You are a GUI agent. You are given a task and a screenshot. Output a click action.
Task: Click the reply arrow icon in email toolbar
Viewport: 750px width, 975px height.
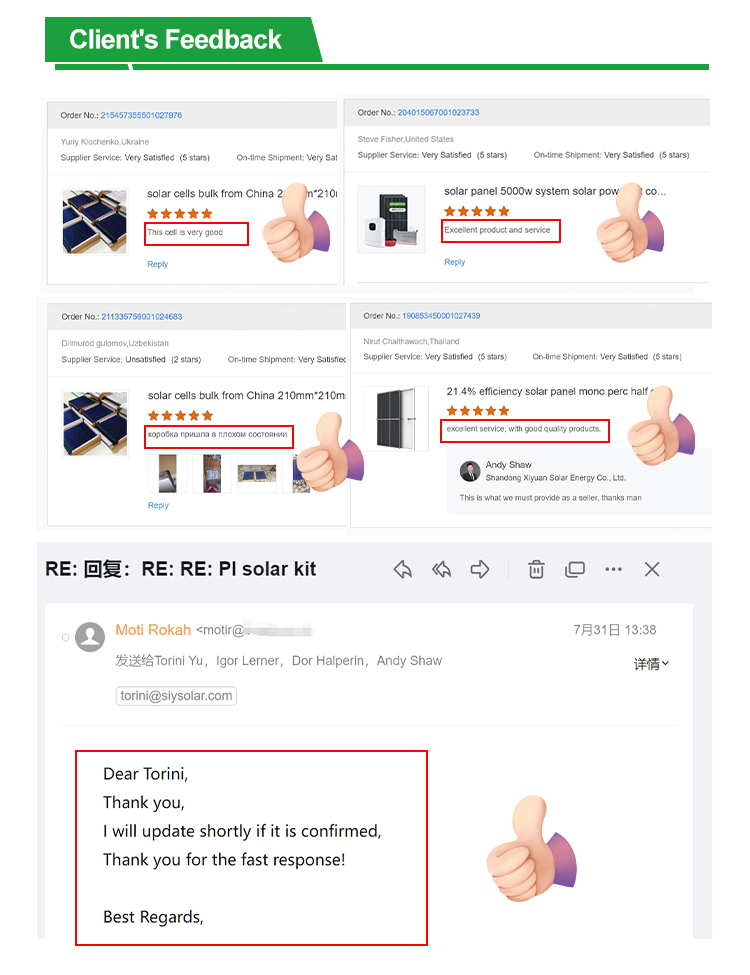[403, 569]
